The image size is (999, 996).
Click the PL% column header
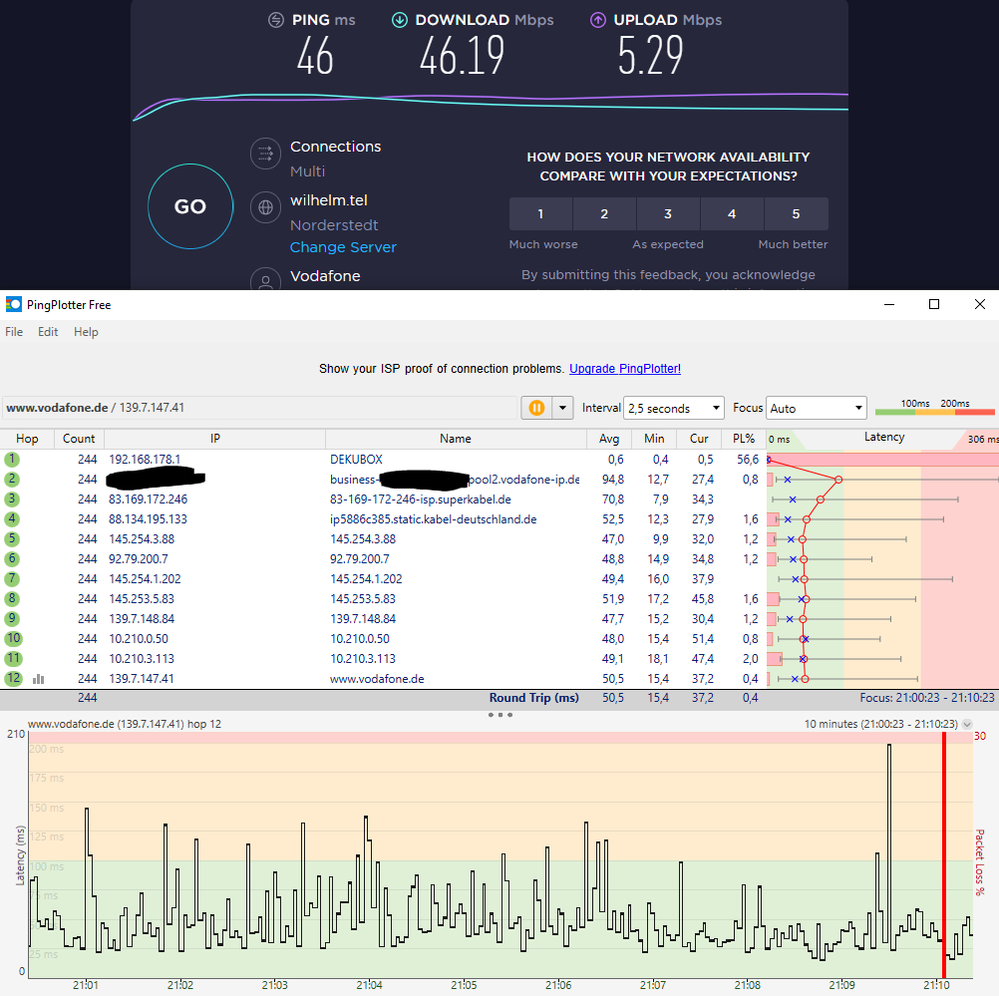pyautogui.click(x=744, y=438)
